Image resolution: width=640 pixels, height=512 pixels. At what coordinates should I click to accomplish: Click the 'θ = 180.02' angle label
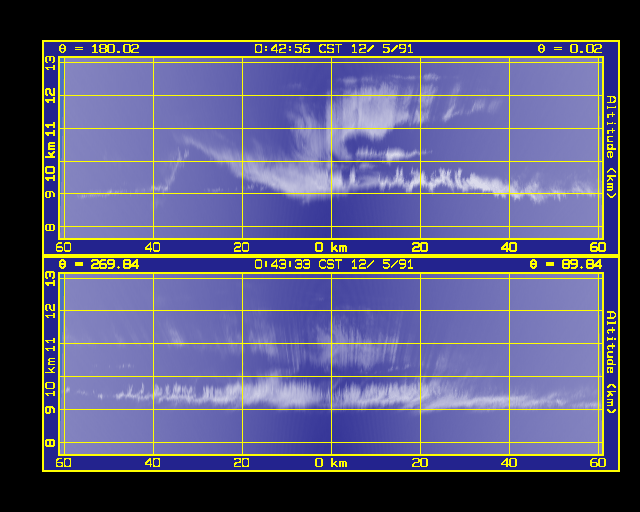coord(99,49)
